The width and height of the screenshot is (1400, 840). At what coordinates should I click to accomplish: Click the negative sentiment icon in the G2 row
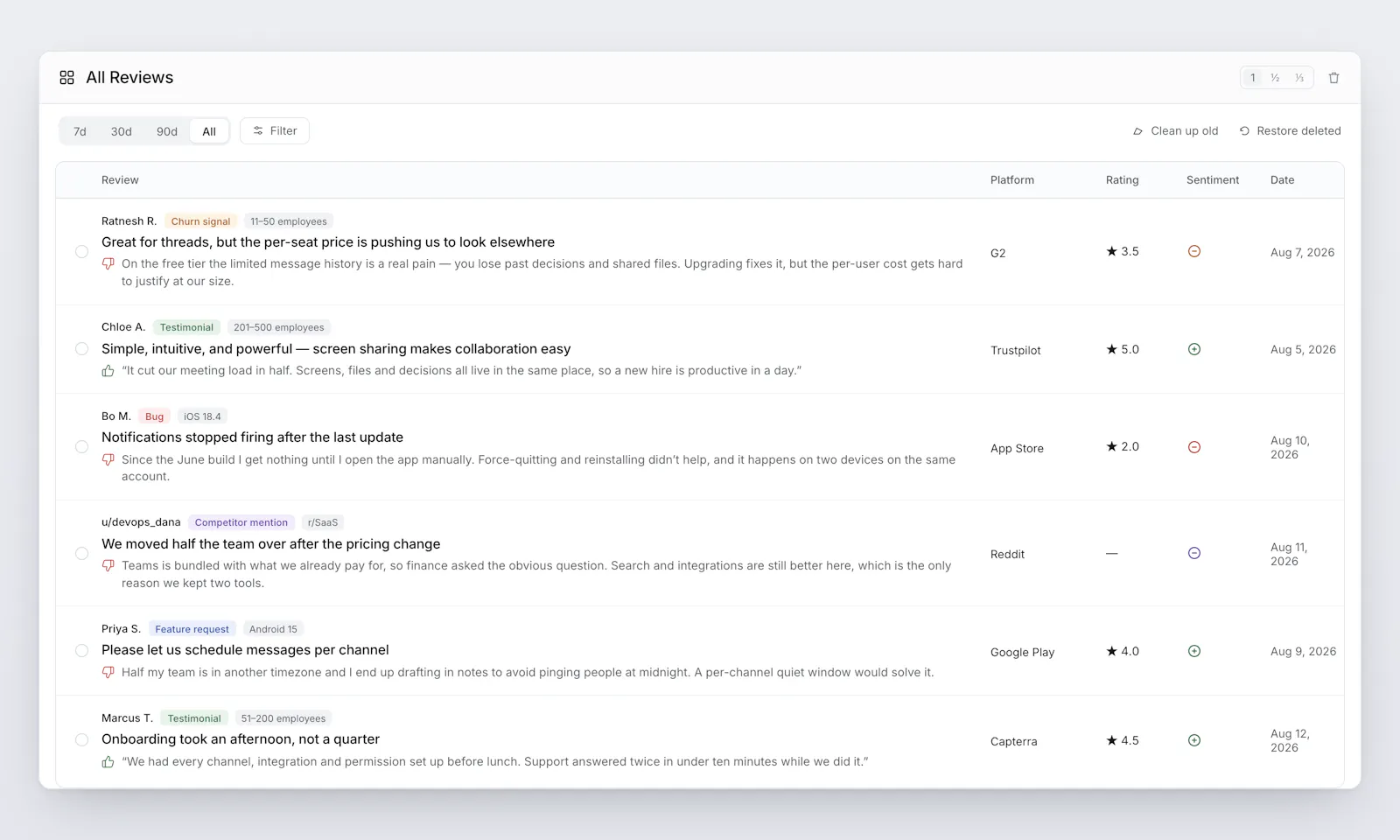click(1194, 251)
